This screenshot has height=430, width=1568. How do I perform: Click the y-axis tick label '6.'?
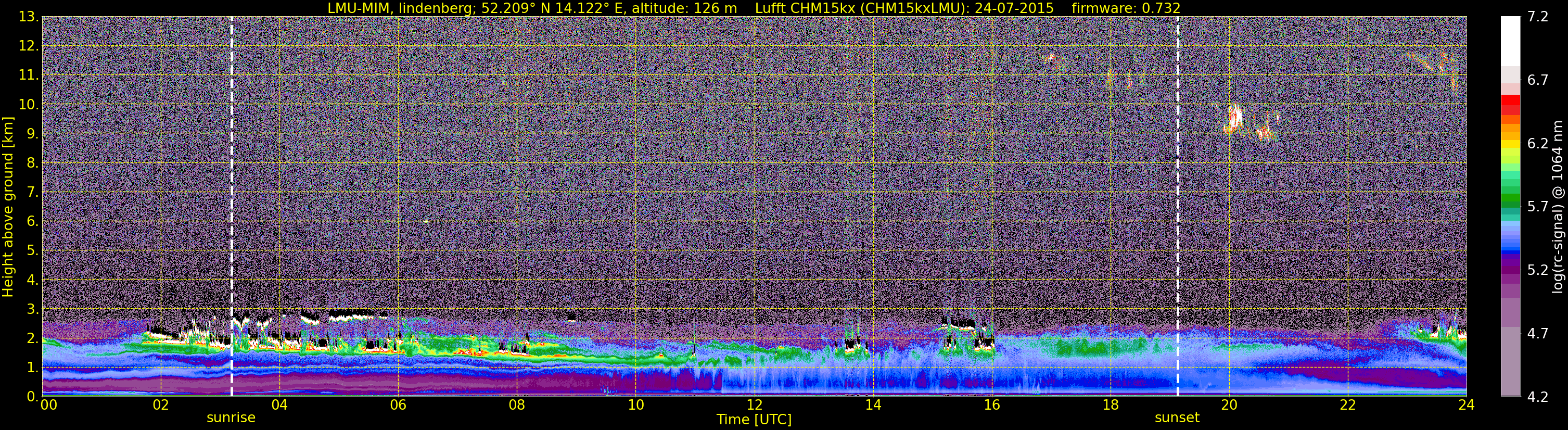(x=32, y=222)
